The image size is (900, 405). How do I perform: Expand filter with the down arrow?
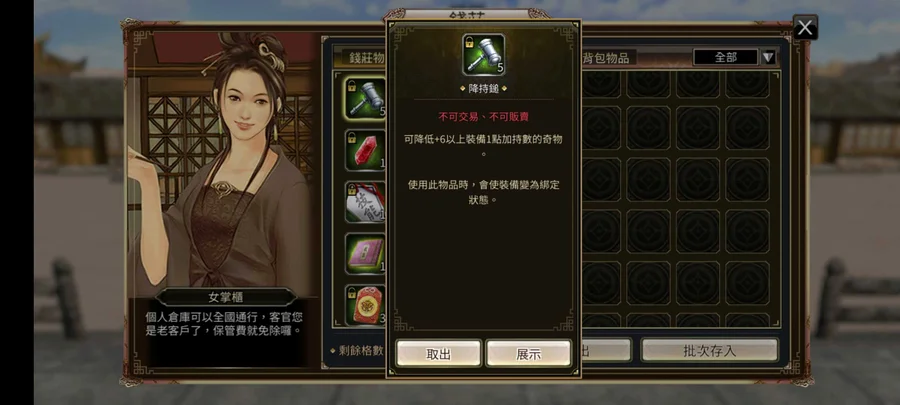(x=768, y=57)
